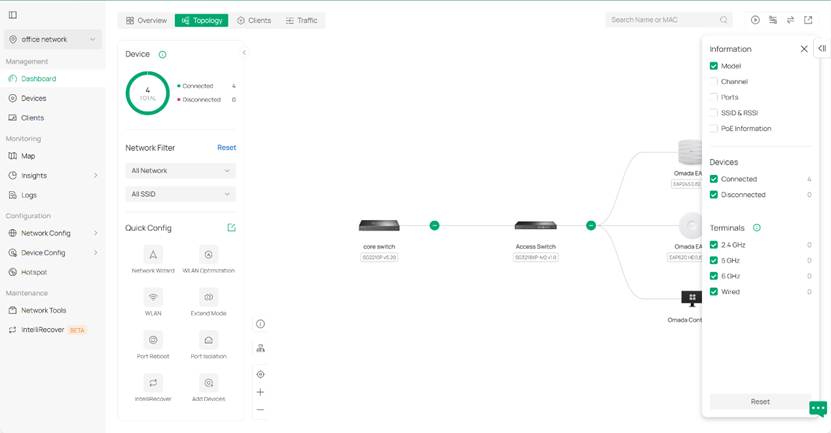831x433 pixels.
Task: Zoom in the topology with plus icon
Action: [260, 392]
